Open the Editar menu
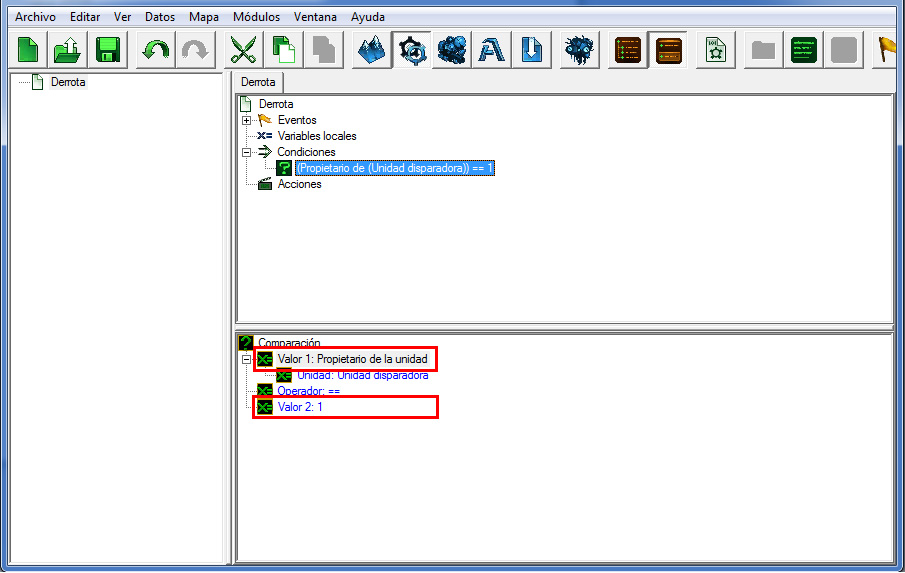This screenshot has width=905, height=573. click(x=85, y=17)
